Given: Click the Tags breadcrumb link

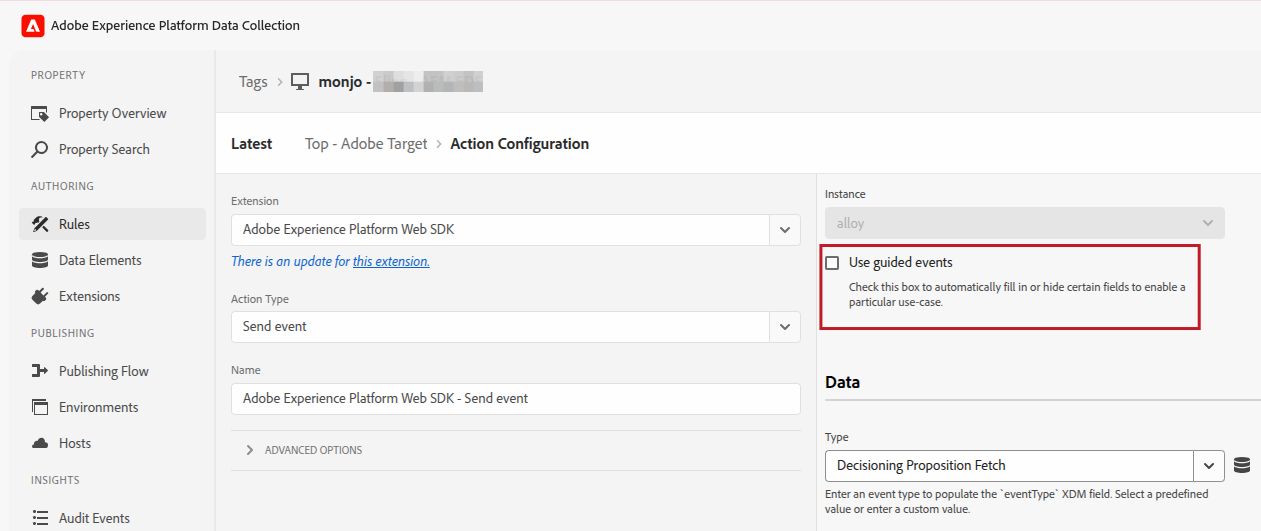Looking at the screenshot, I should (253, 82).
